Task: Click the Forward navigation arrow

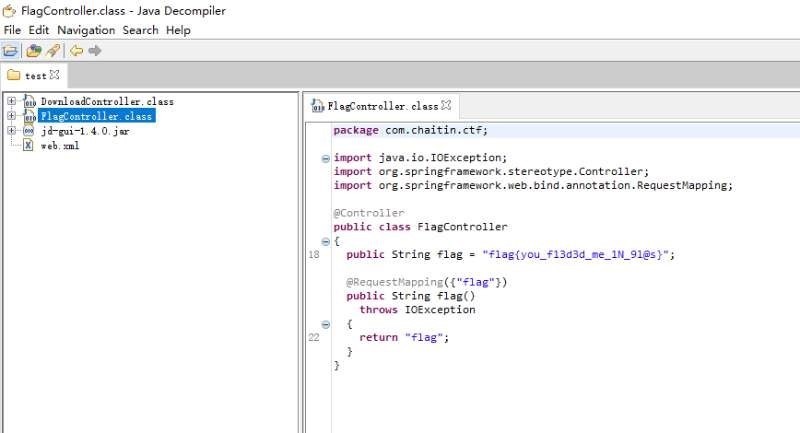Action: point(95,50)
